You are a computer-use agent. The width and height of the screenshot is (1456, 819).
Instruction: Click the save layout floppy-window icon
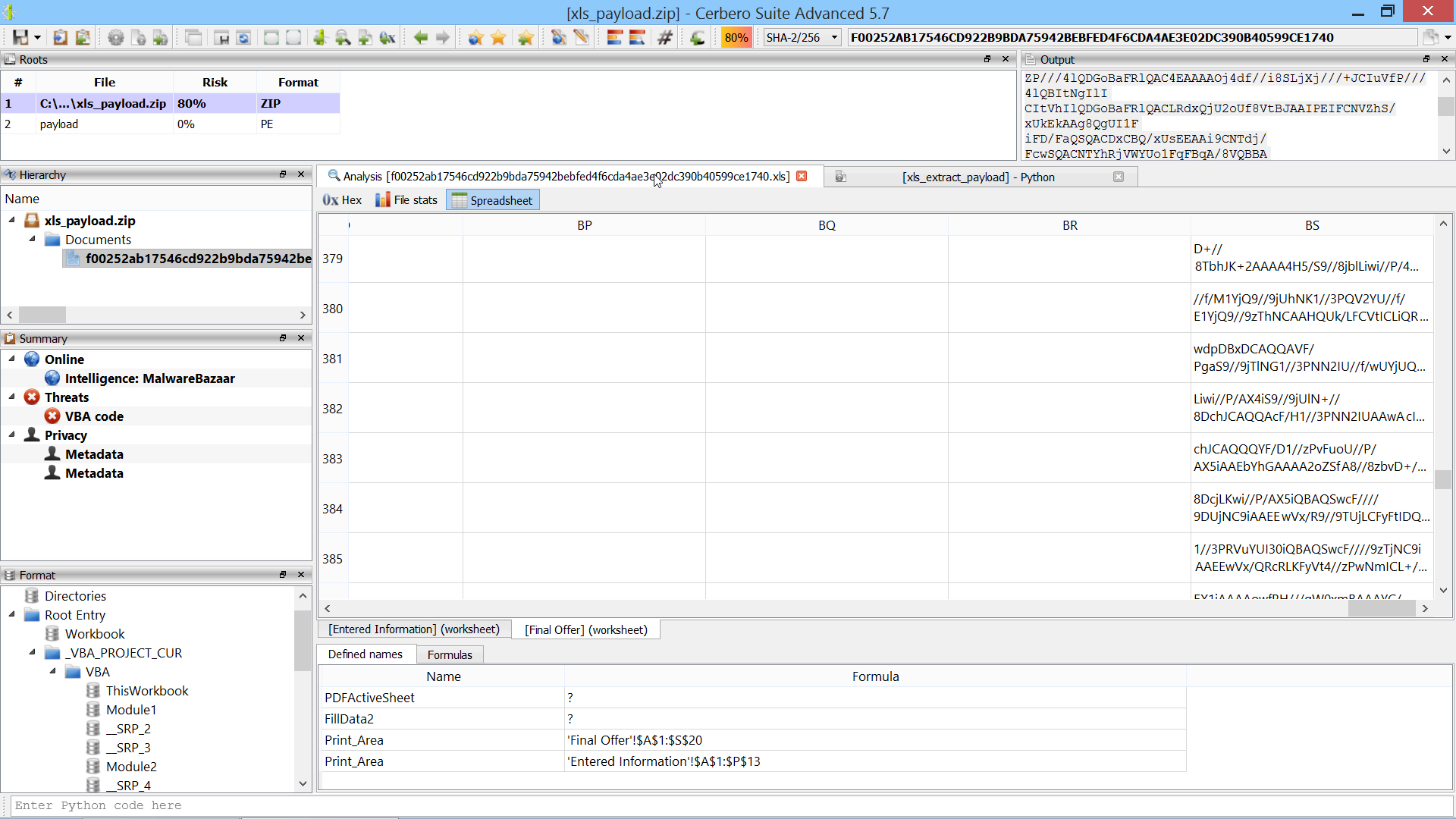[221, 37]
